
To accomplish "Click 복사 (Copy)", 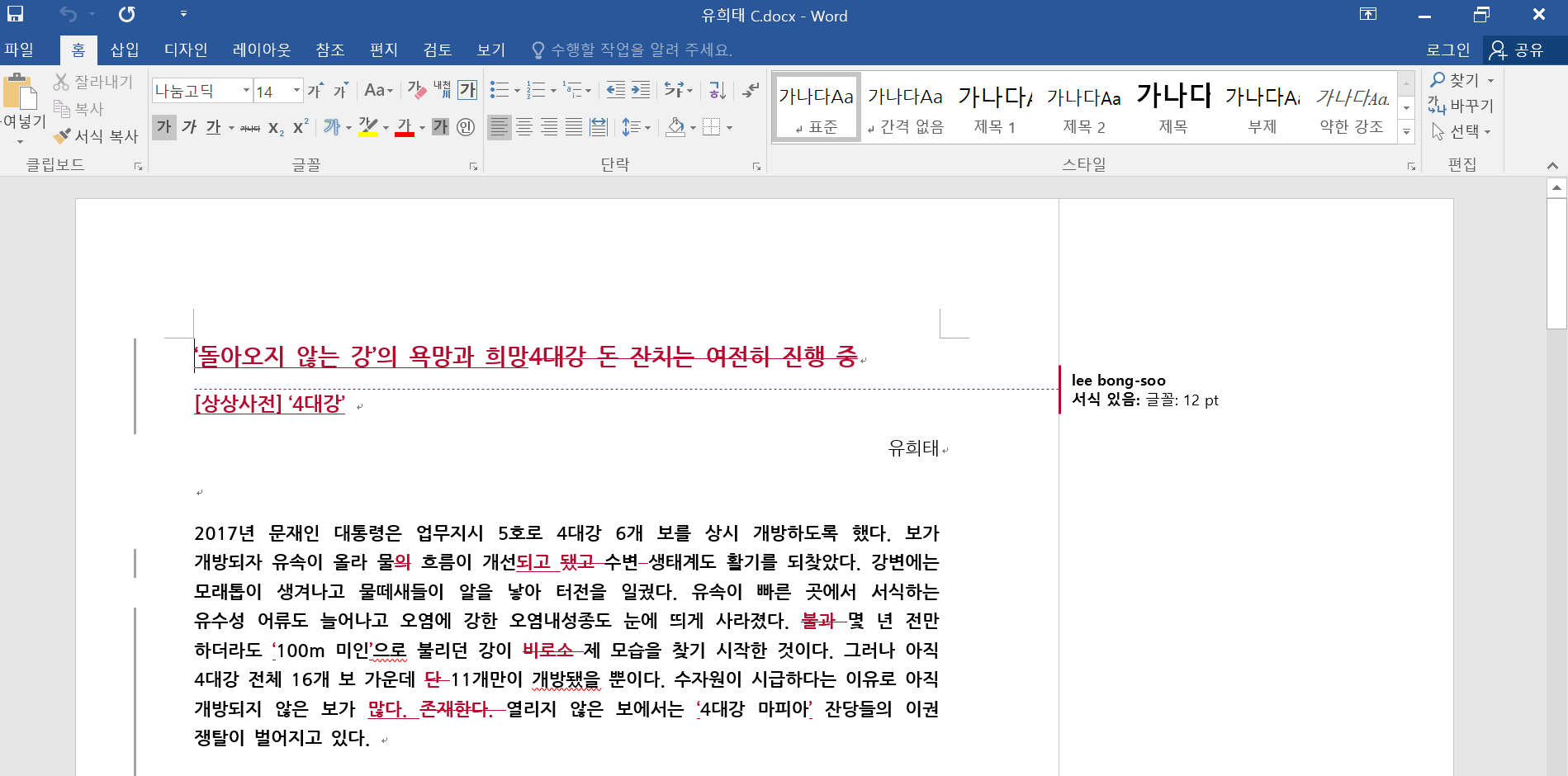I will pyautogui.click(x=78, y=108).
